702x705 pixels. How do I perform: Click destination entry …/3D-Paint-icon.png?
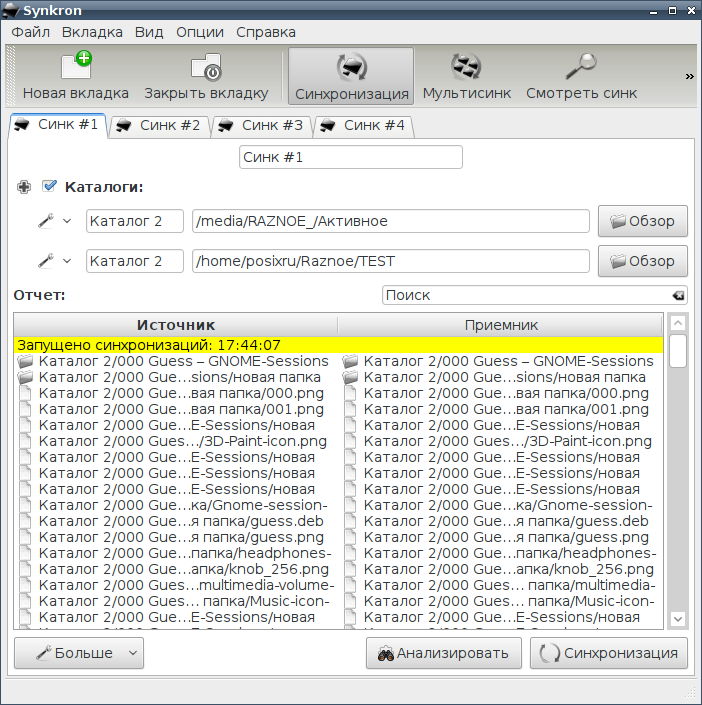508,441
